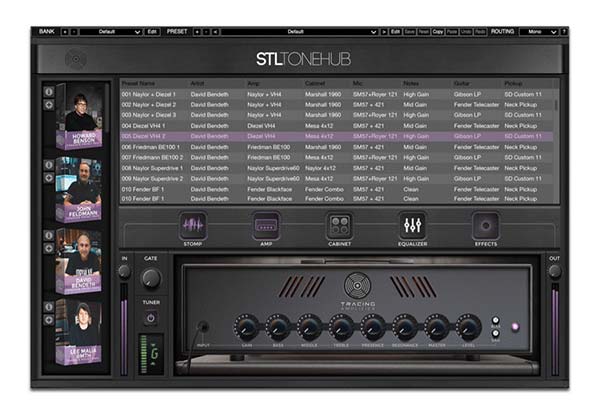Click the Bank Edit button
This screenshot has width=600, height=420.
[152, 32]
